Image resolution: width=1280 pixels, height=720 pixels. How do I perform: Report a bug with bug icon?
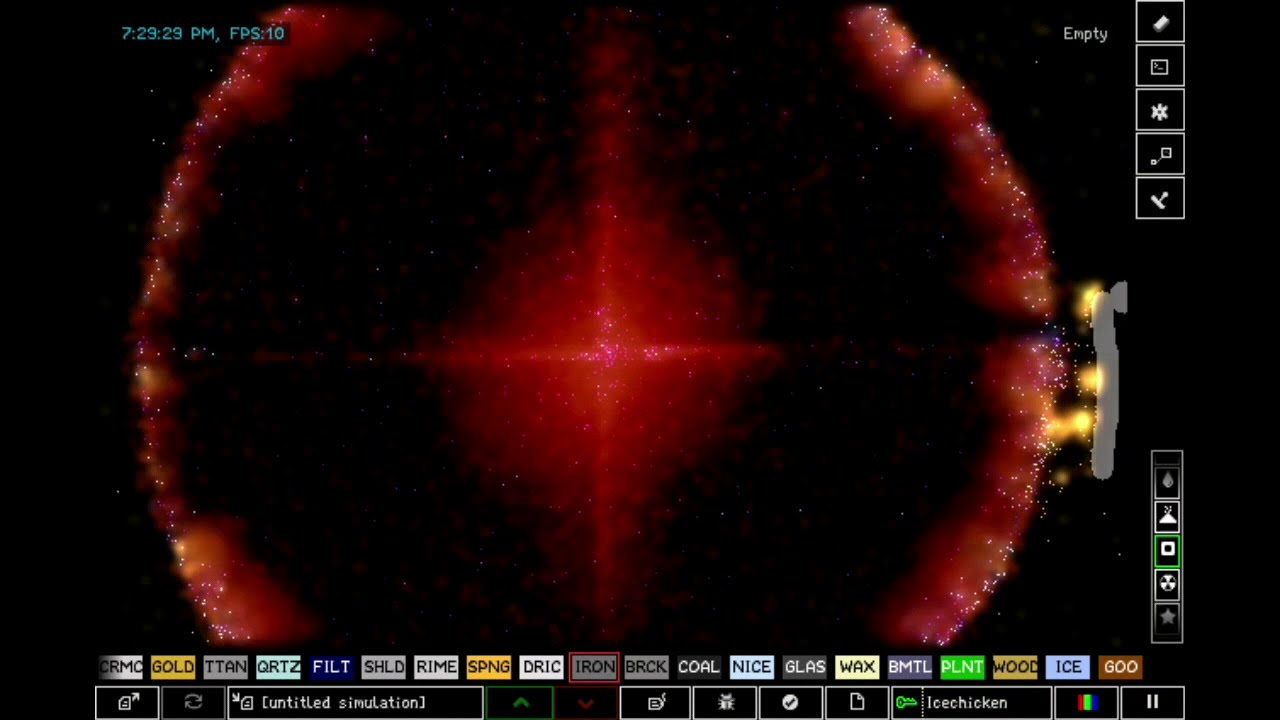726,703
